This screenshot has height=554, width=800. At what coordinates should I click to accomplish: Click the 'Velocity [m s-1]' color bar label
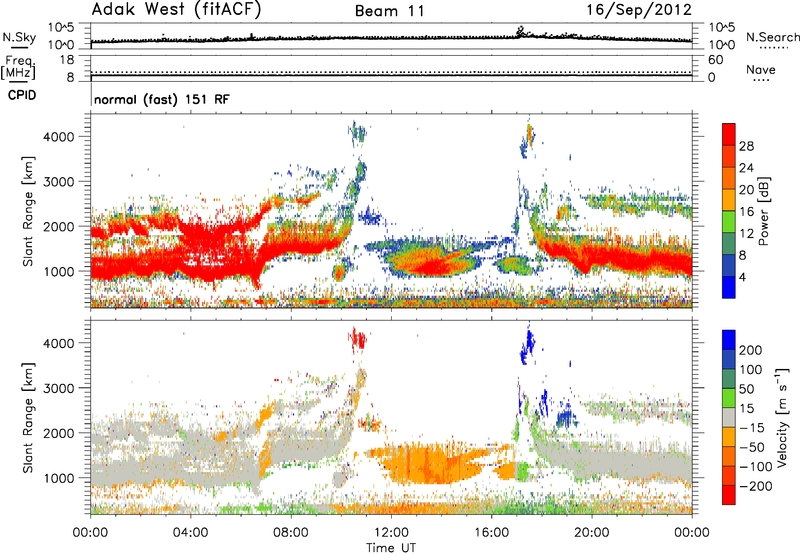[783, 417]
